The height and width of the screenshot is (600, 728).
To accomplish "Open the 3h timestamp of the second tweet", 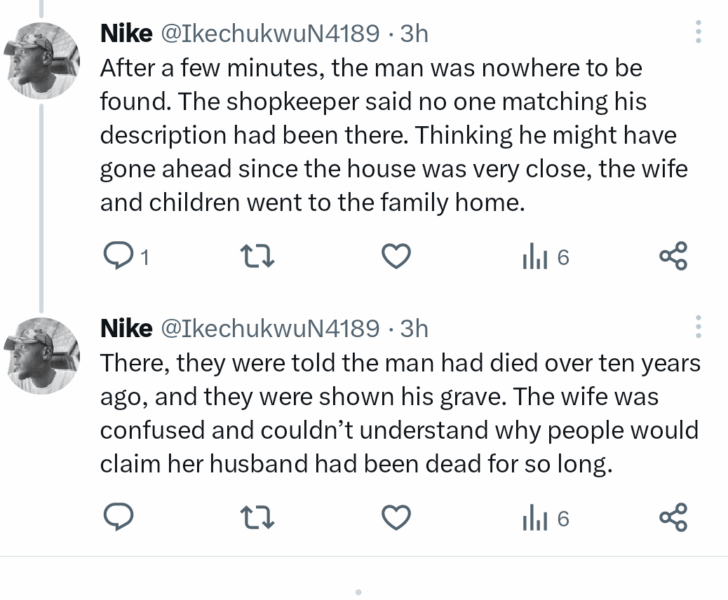I will point(413,328).
